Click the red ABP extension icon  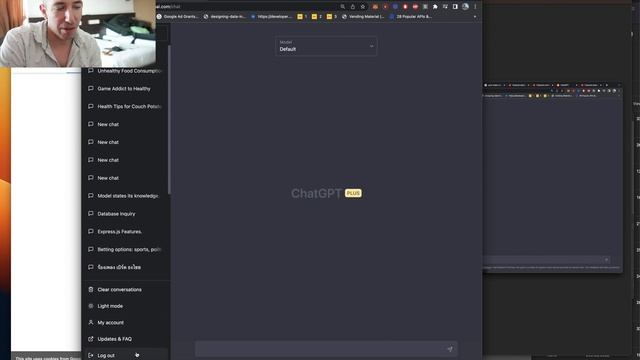(x=415, y=7)
